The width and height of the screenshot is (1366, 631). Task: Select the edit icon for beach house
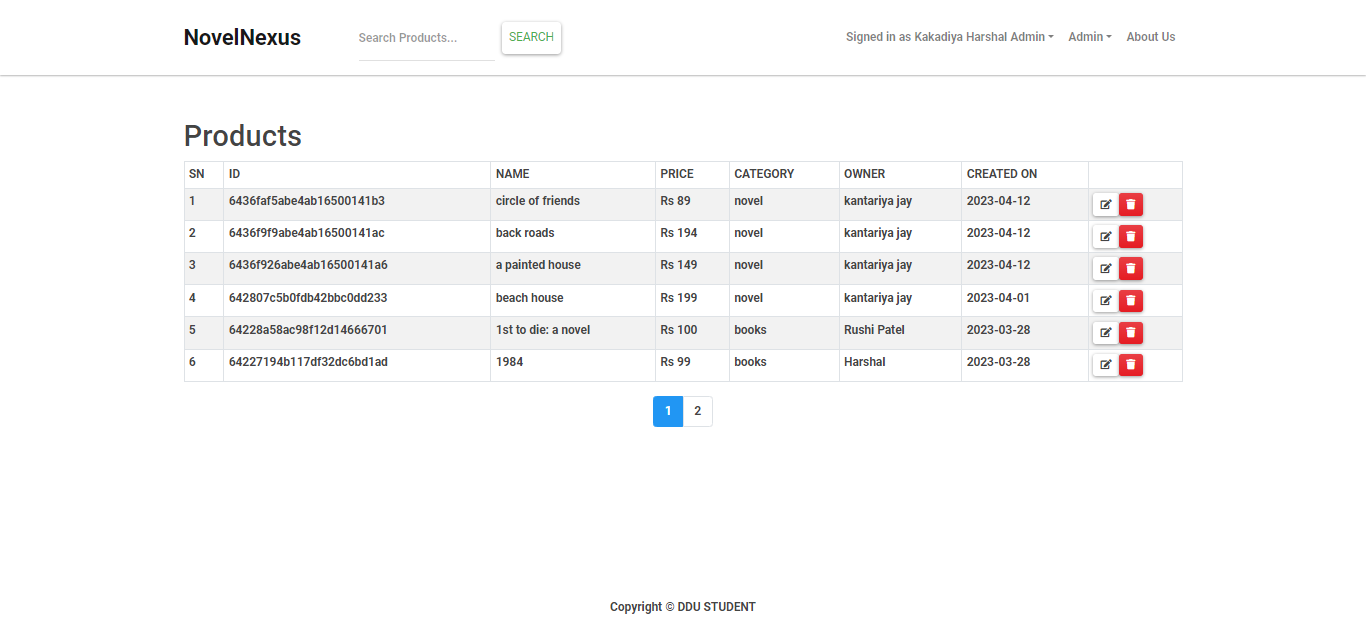[x=1105, y=300]
